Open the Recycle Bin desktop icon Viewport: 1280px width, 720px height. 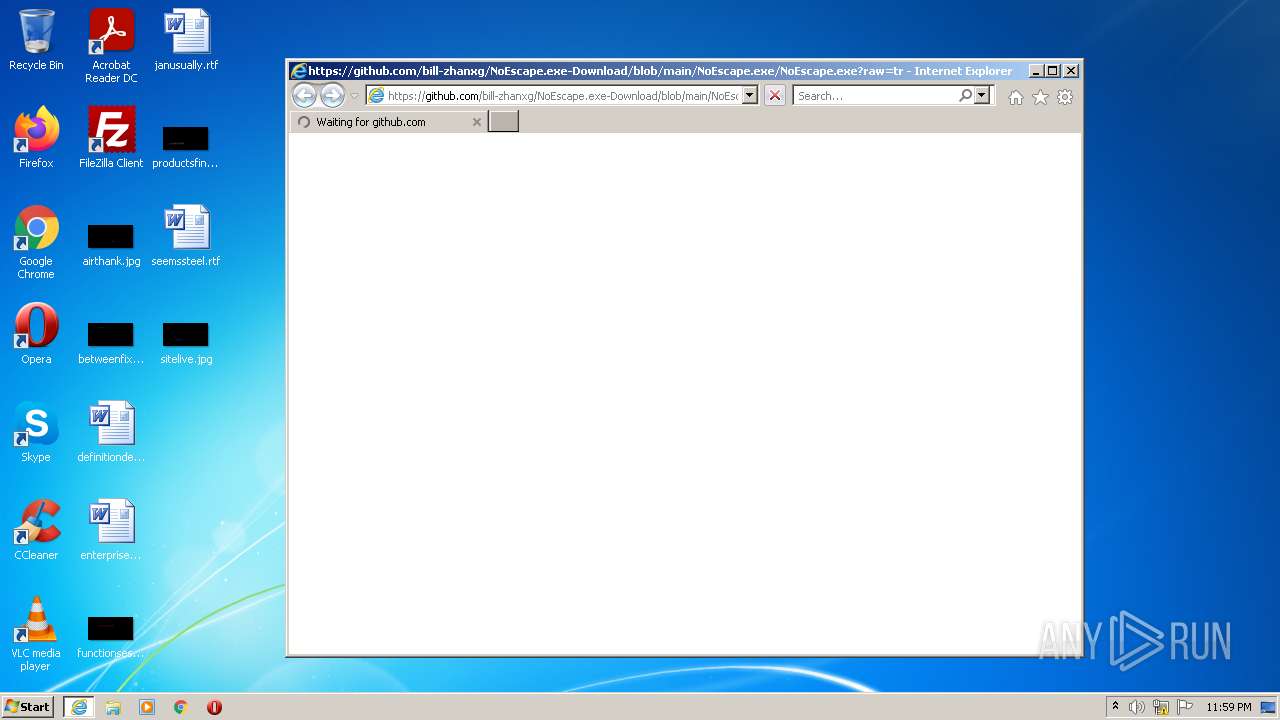point(36,41)
